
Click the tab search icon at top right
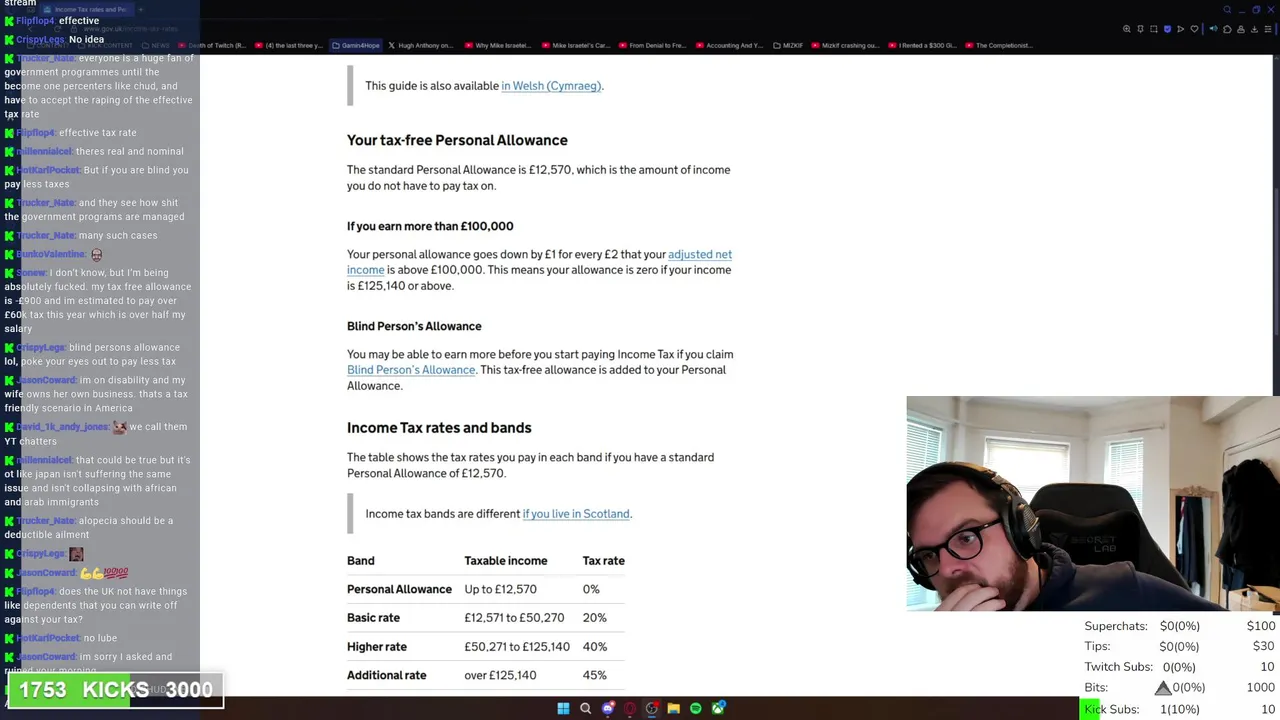(1227, 10)
